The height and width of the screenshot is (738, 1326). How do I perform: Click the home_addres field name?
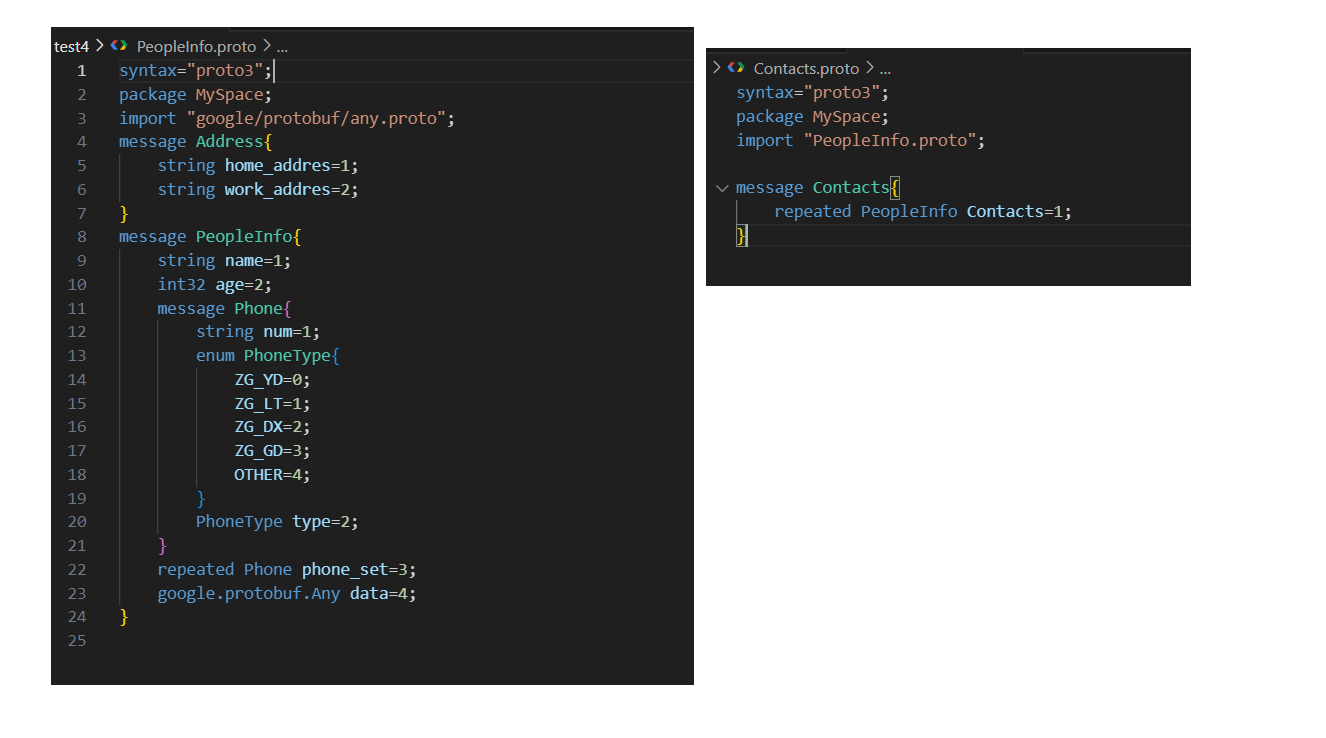click(277, 166)
